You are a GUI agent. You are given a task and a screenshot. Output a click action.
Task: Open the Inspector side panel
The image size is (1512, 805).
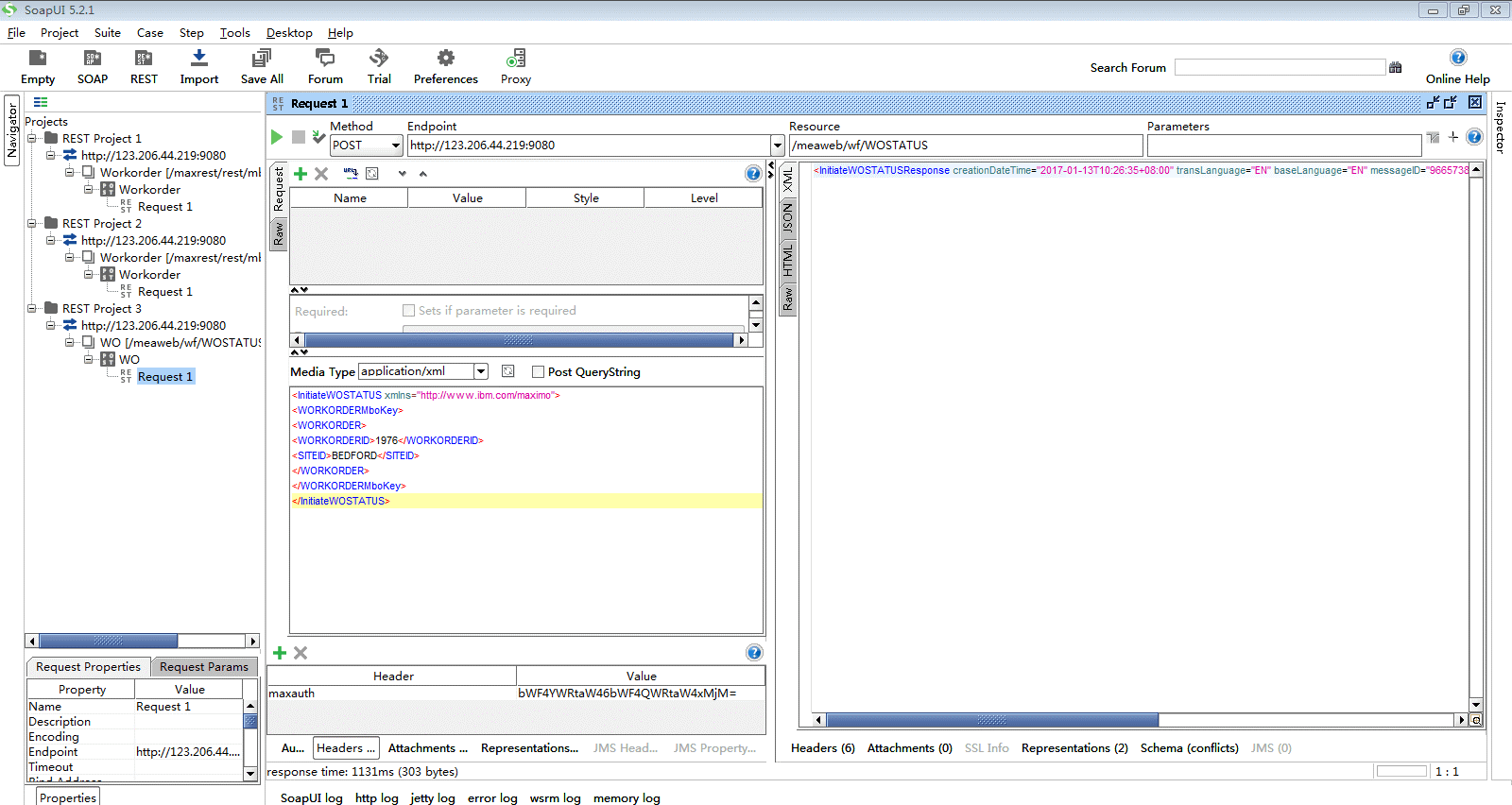tap(1499, 127)
